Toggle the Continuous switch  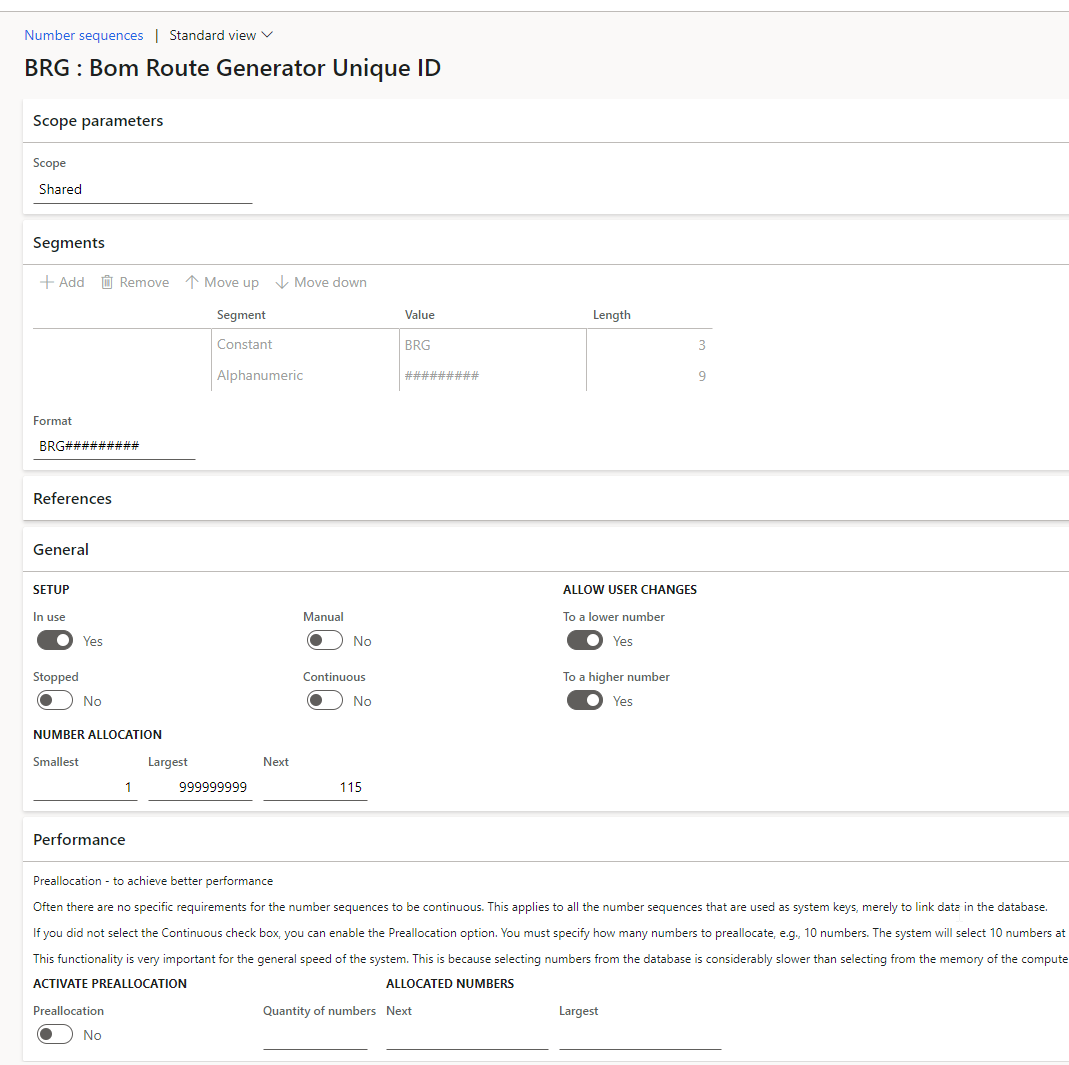pyautogui.click(x=325, y=700)
